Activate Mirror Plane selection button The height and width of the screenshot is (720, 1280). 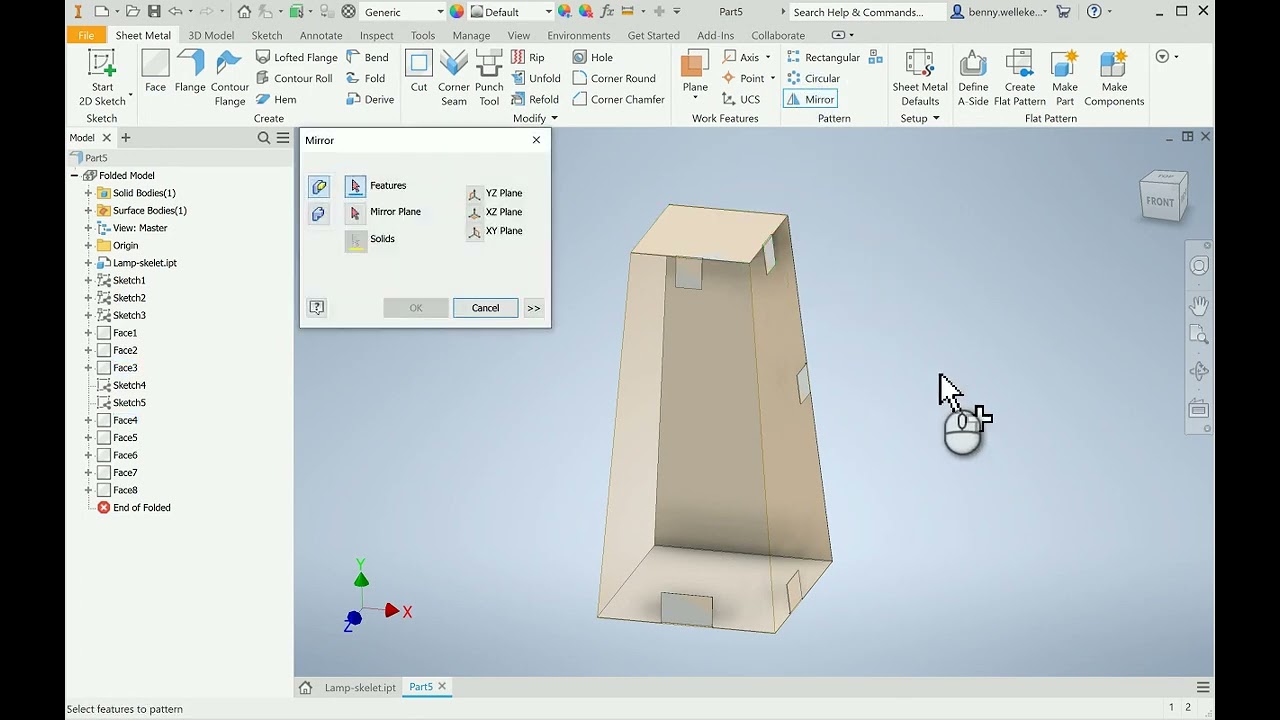pos(355,212)
